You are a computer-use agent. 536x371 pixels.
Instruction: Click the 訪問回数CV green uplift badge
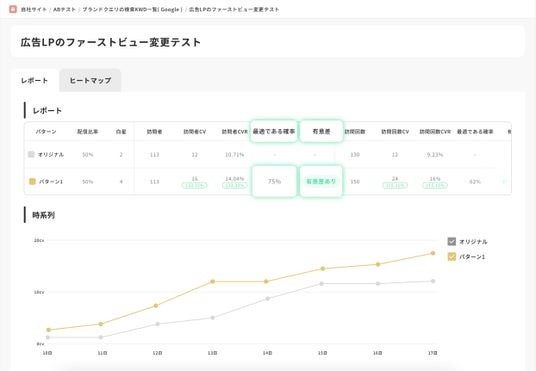[x=395, y=185]
